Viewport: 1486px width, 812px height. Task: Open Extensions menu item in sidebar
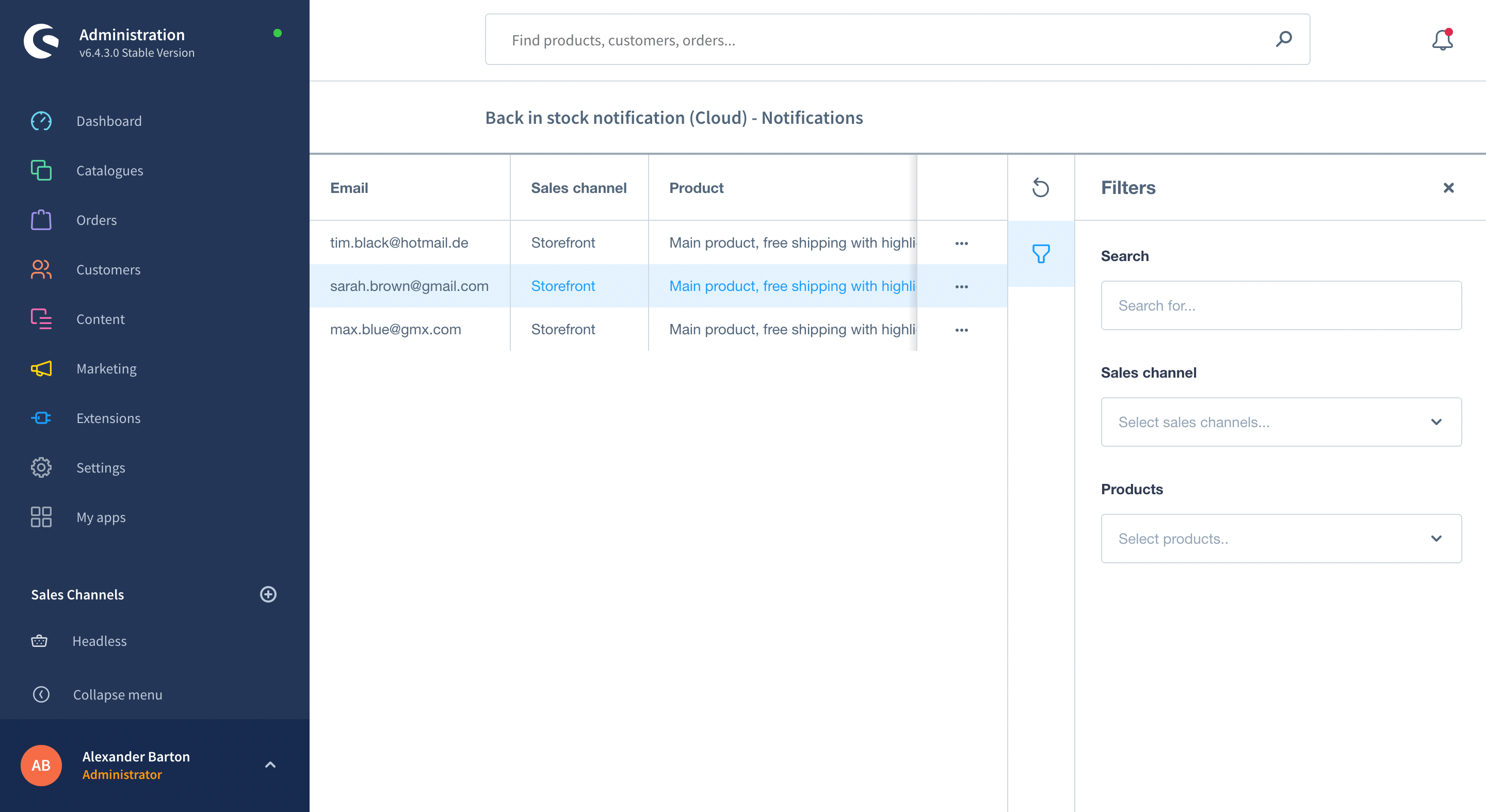click(108, 419)
